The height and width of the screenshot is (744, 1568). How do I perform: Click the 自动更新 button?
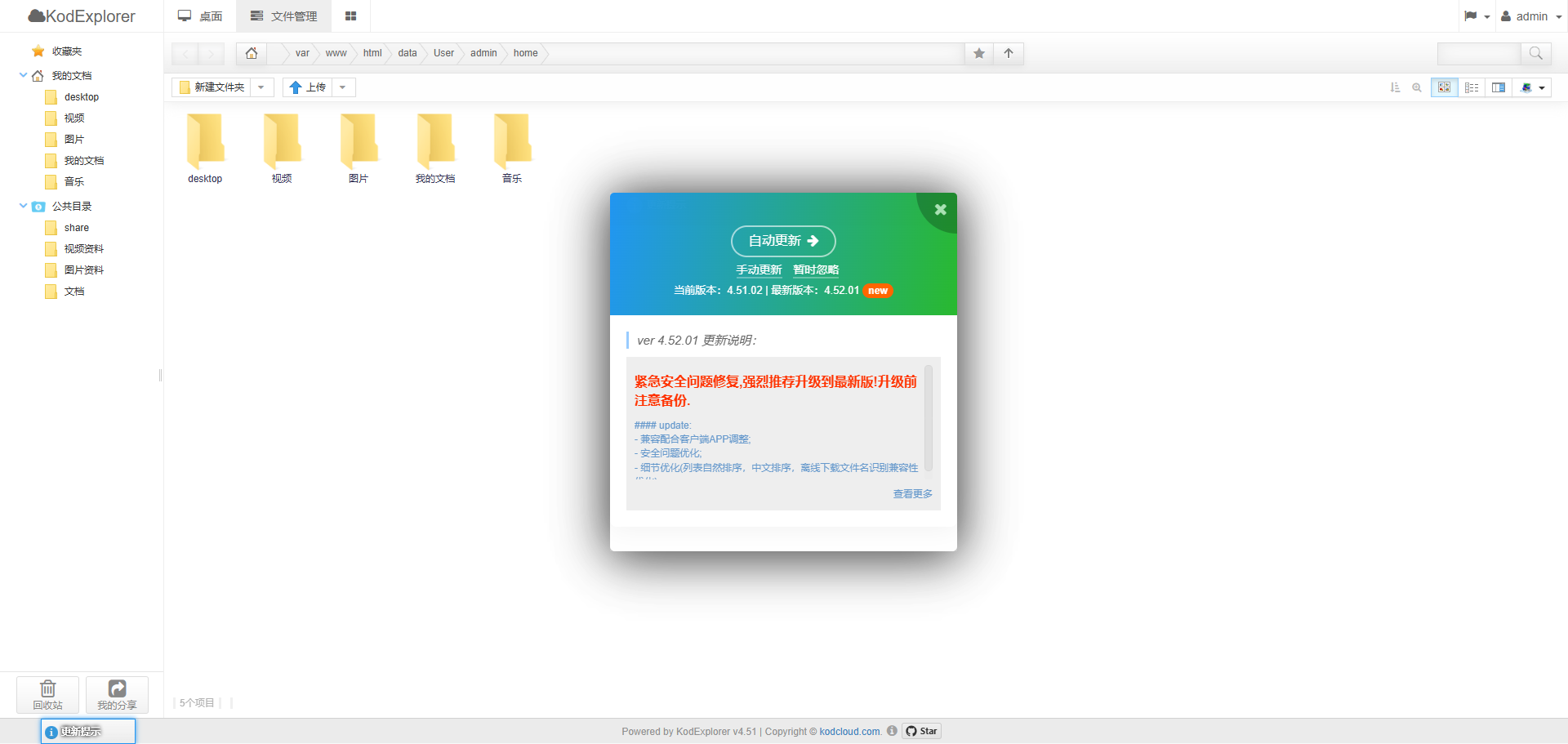tap(783, 241)
